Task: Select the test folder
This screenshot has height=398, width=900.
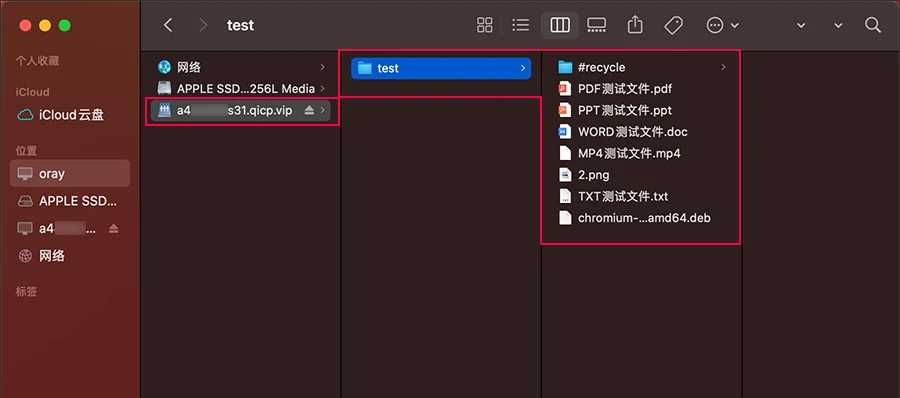Action: point(441,68)
